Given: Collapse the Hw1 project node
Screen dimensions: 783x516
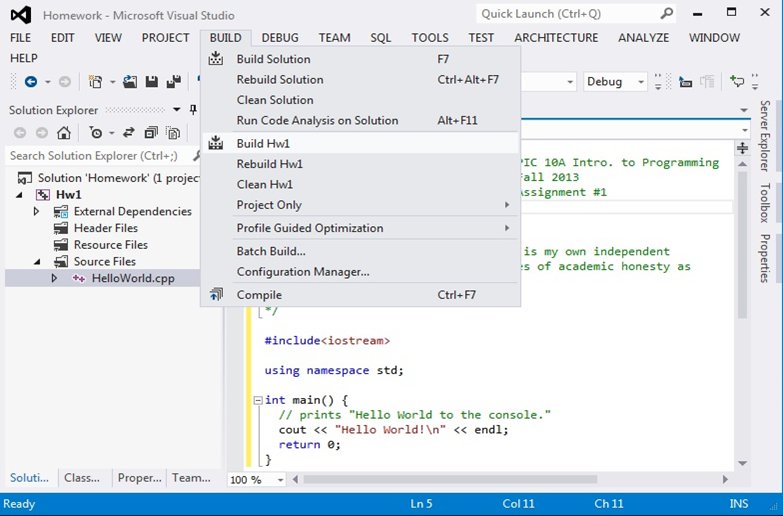Looking at the screenshot, I should coord(19,195).
